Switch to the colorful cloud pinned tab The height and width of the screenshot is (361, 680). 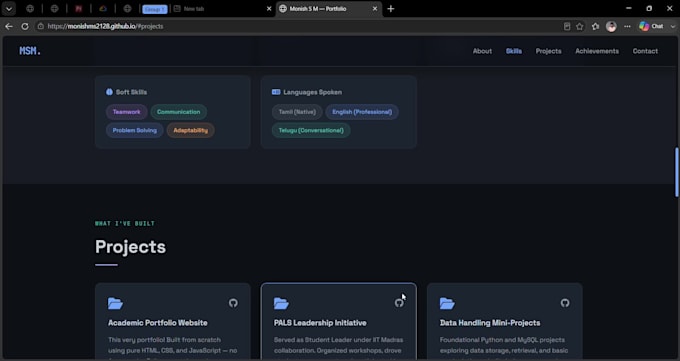tap(103, 9)
